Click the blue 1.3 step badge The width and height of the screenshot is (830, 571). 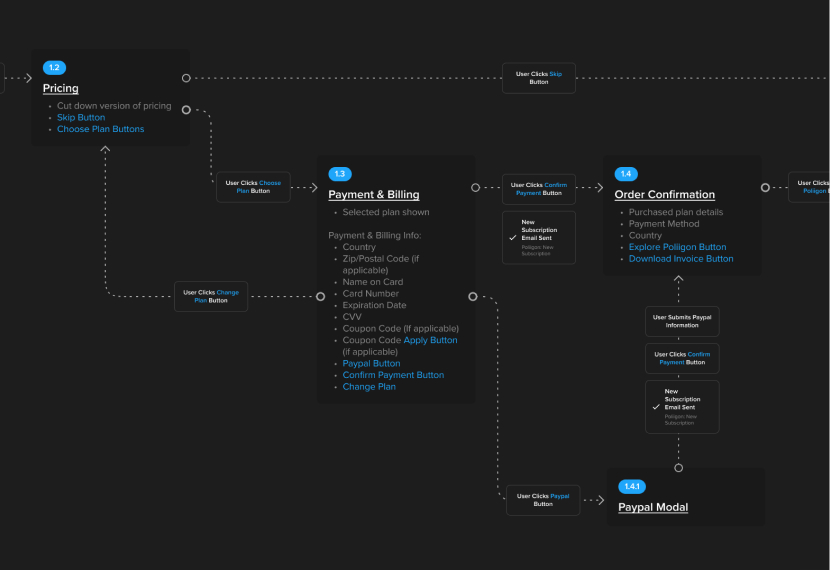(340, 174)
